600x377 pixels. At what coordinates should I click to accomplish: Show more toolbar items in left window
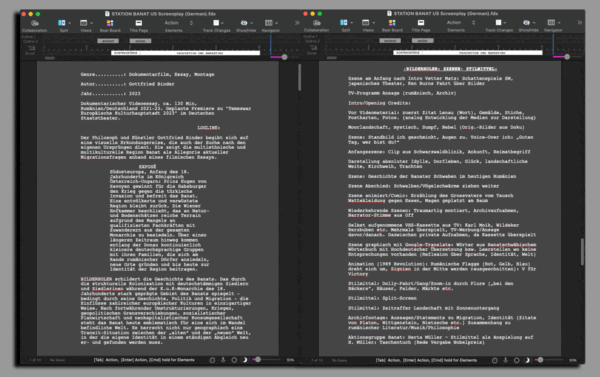[297, 23]
